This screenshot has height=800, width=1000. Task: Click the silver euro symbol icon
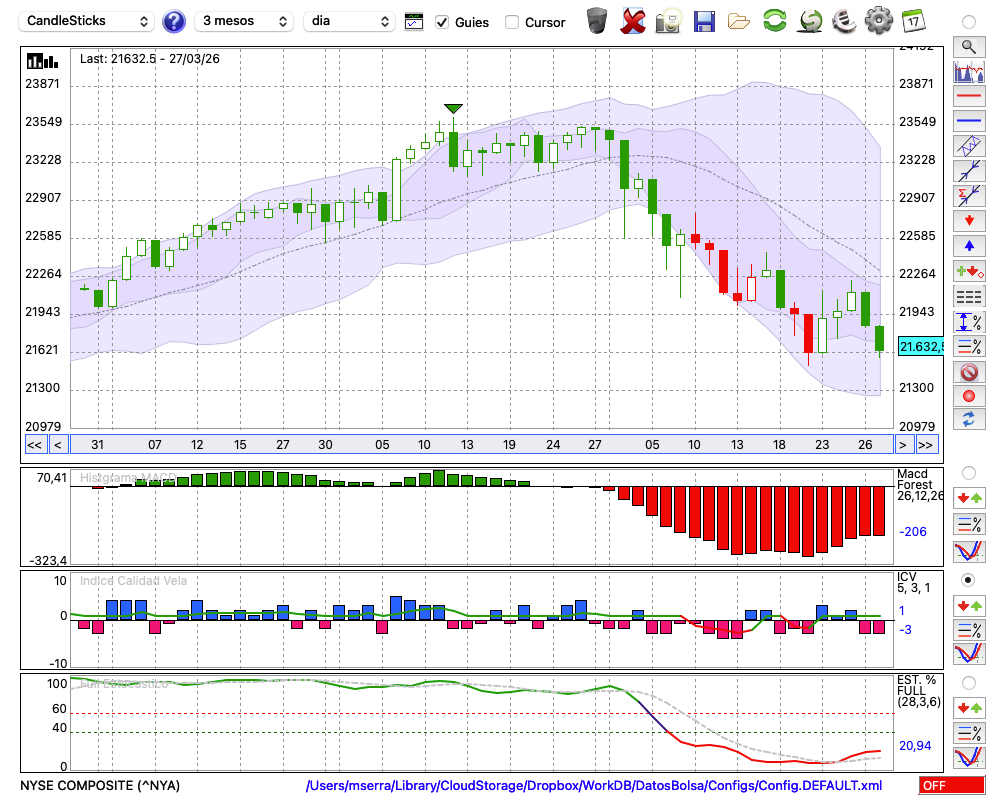(x=844, y=21)
